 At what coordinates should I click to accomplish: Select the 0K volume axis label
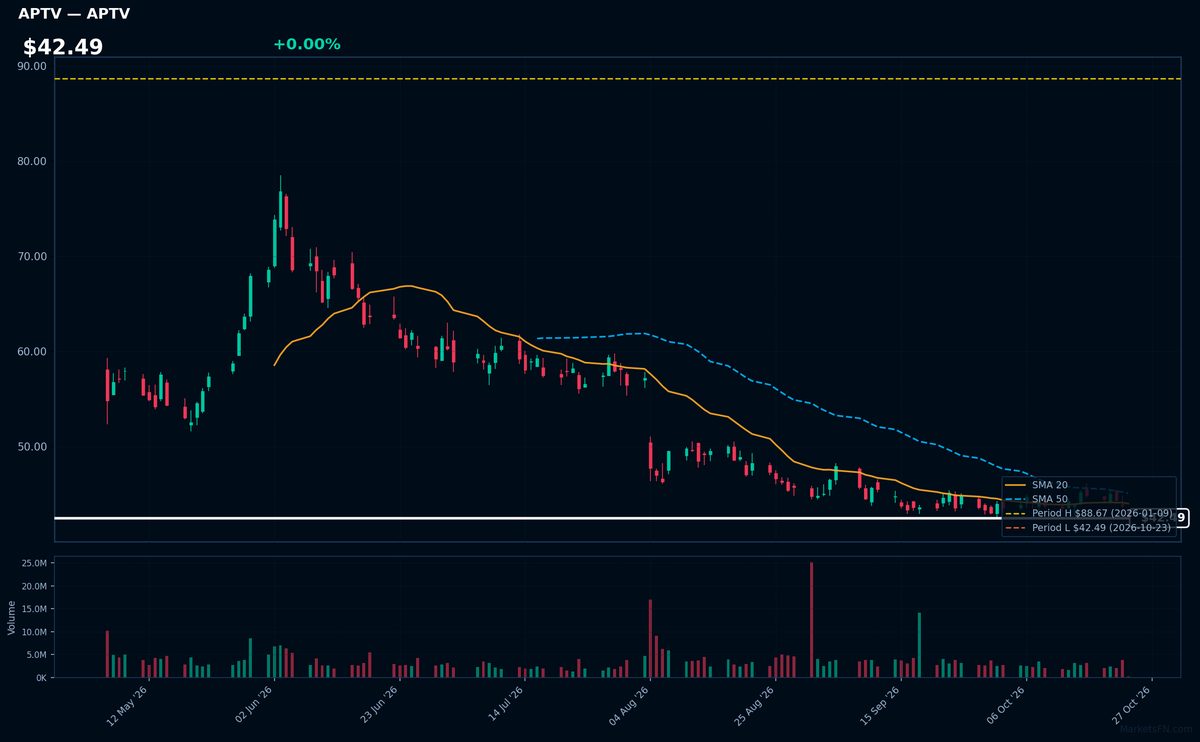pos(41,678)
